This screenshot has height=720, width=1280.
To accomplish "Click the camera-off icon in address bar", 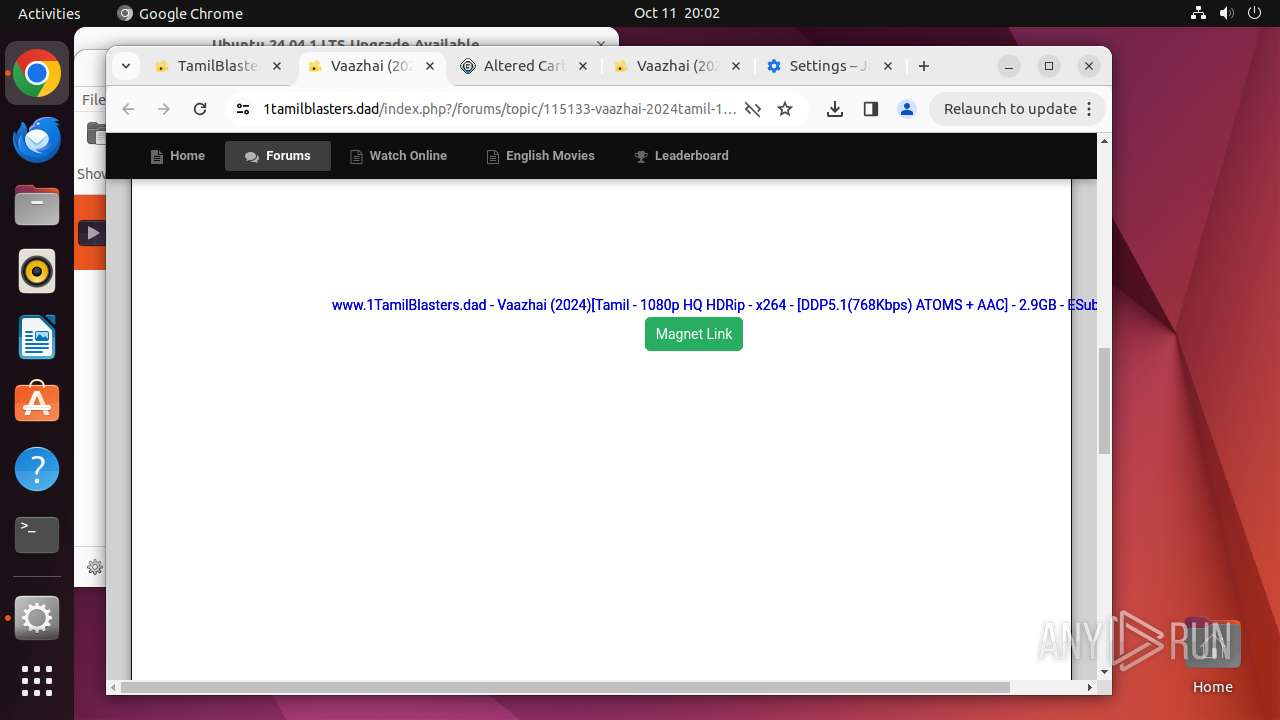I will coord(753,109).
